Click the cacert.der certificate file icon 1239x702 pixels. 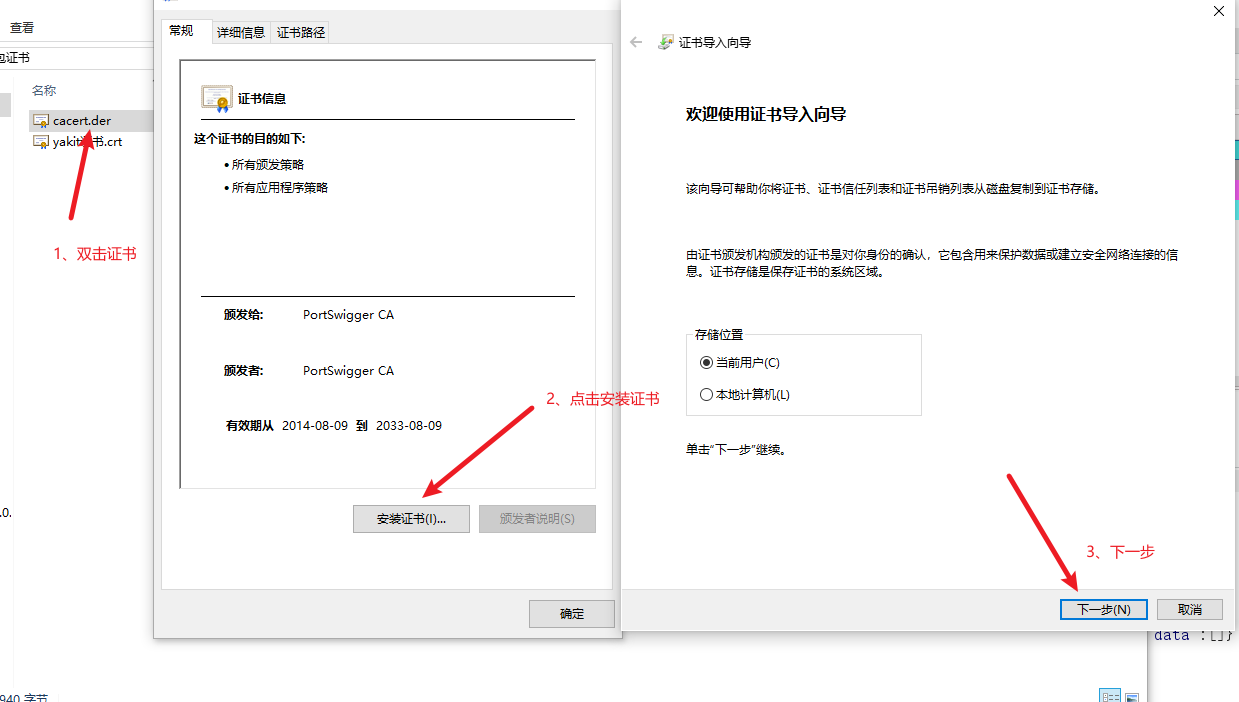pyautogui.click(x=41, y=121)
